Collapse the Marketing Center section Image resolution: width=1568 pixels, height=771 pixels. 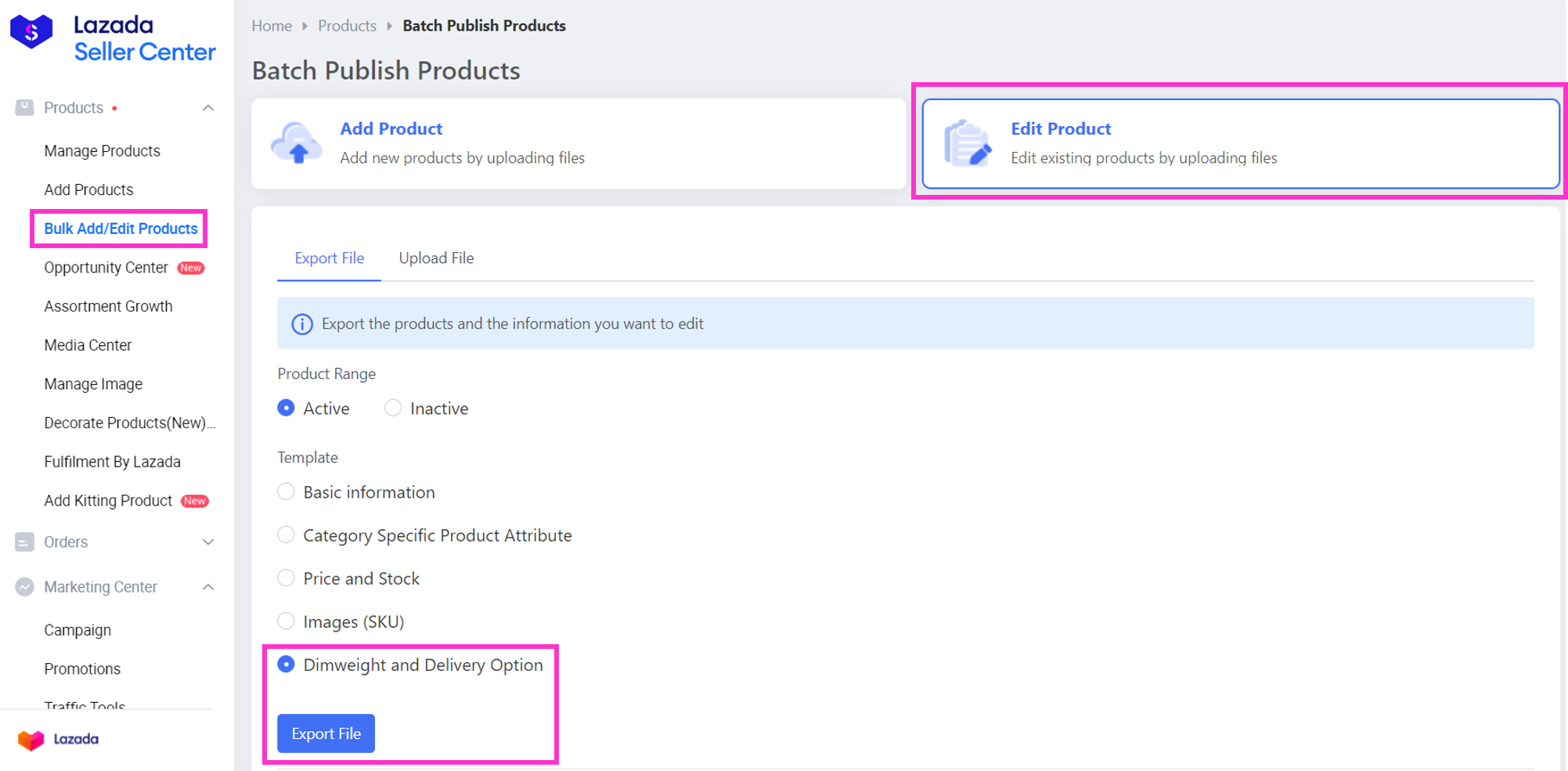[208, 587]
